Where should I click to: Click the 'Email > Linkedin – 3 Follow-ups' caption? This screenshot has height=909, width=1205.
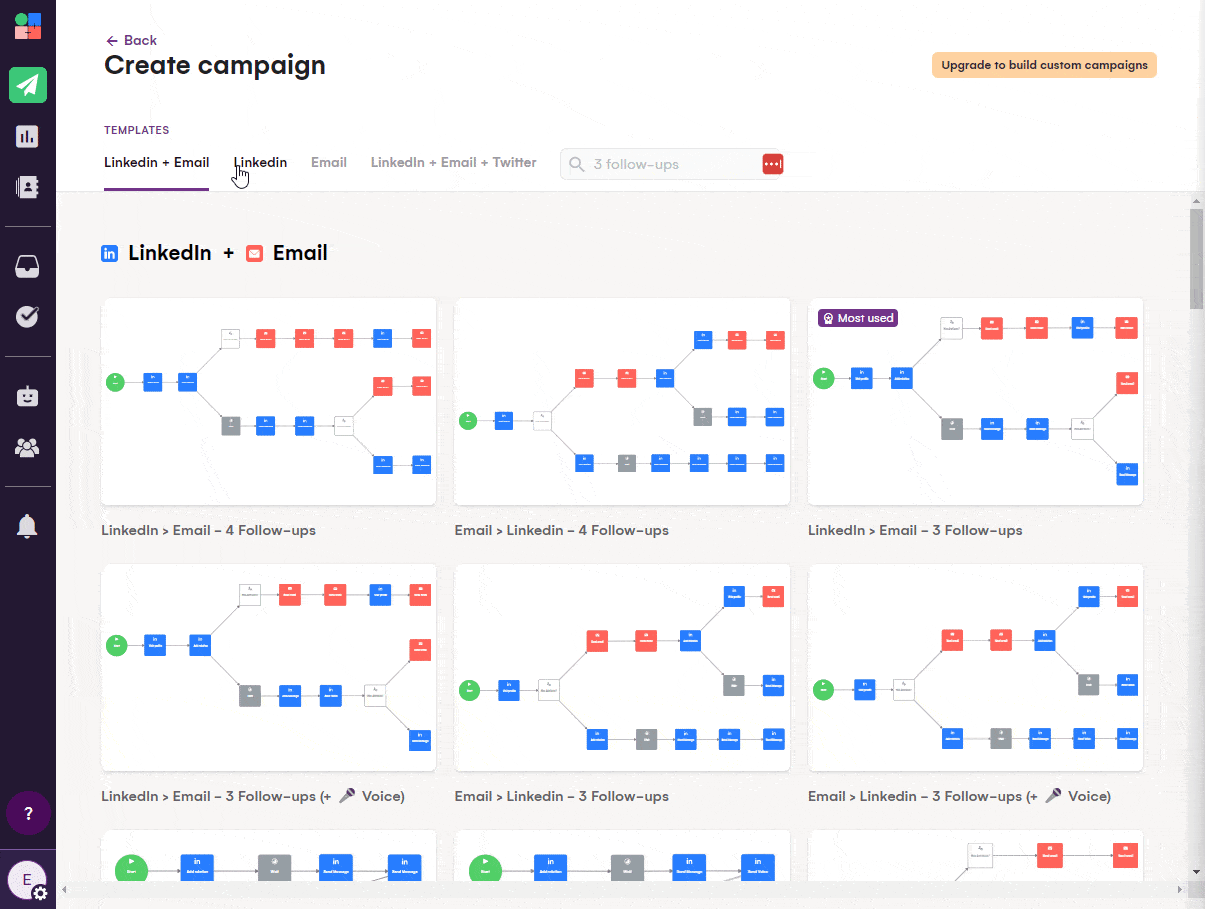(x=562, y=796)
